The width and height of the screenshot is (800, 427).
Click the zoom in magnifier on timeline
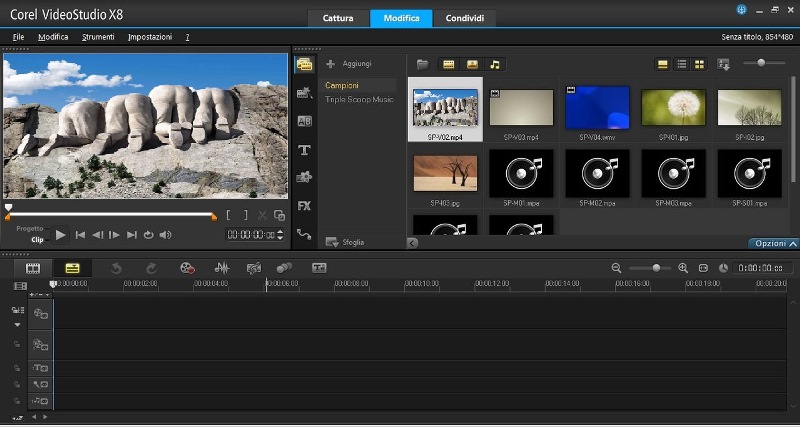[683, 268]
